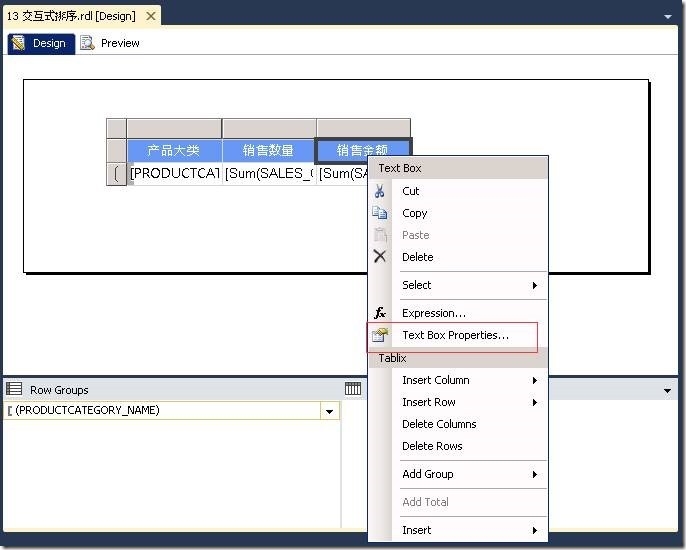Click the Copy icon in context menu
686x550 pixels.
(x=379, y=213)
